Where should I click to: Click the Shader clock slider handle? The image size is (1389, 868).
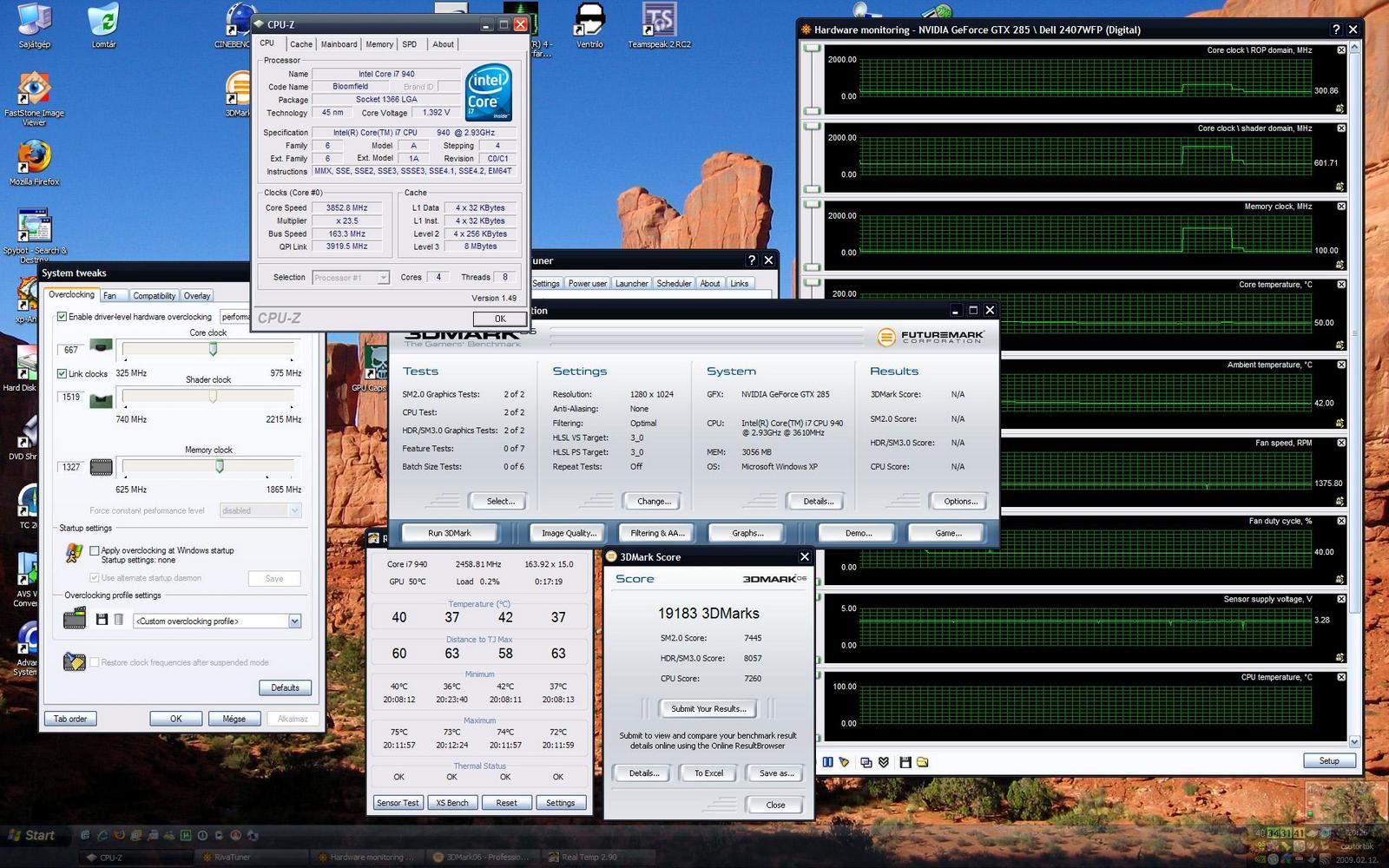[213, 396]
